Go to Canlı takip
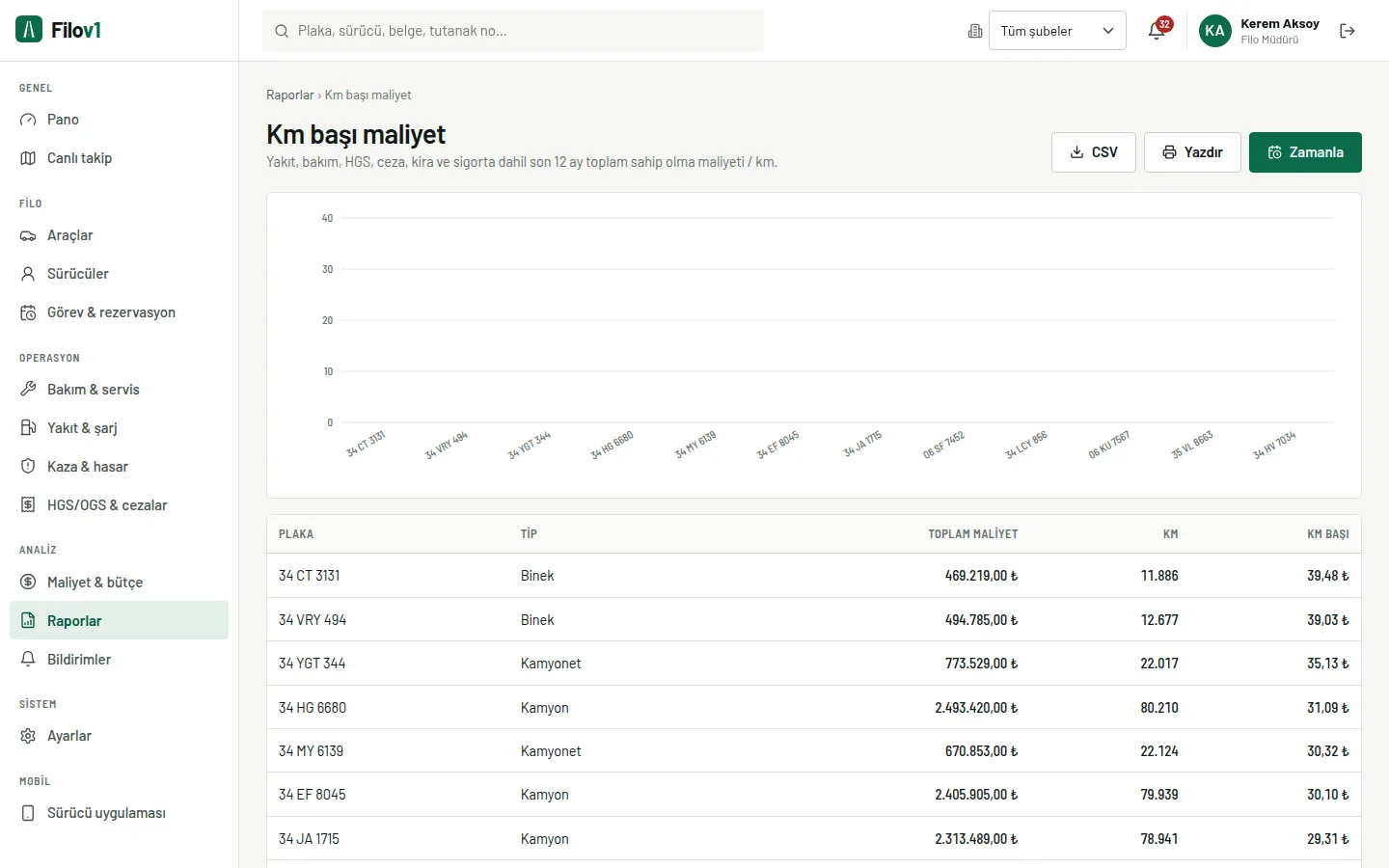Image resolution: width=1389 pixels, height=868 pixels. tap(119, 158)
